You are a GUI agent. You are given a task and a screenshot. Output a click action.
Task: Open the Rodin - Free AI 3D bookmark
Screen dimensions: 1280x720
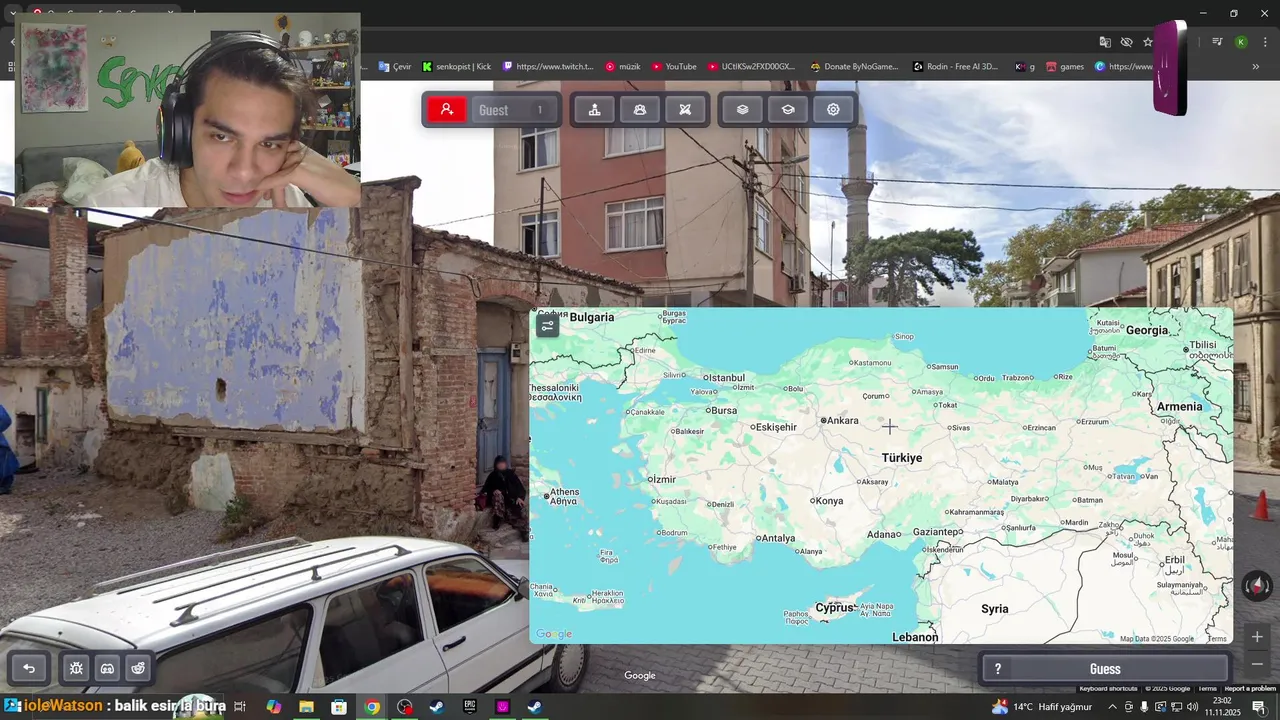point(956,67)
